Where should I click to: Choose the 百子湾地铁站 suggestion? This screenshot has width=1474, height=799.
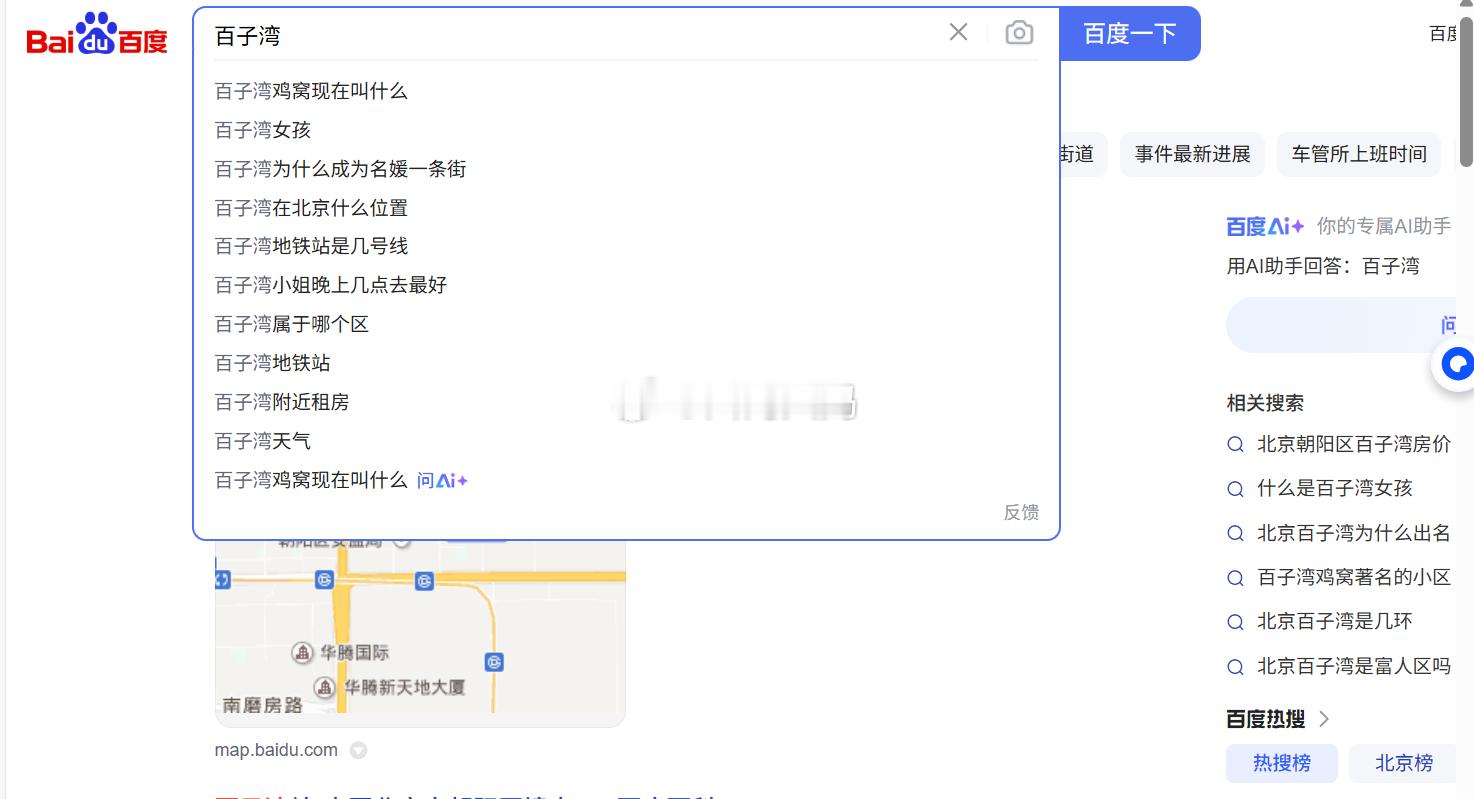[273, 363]
